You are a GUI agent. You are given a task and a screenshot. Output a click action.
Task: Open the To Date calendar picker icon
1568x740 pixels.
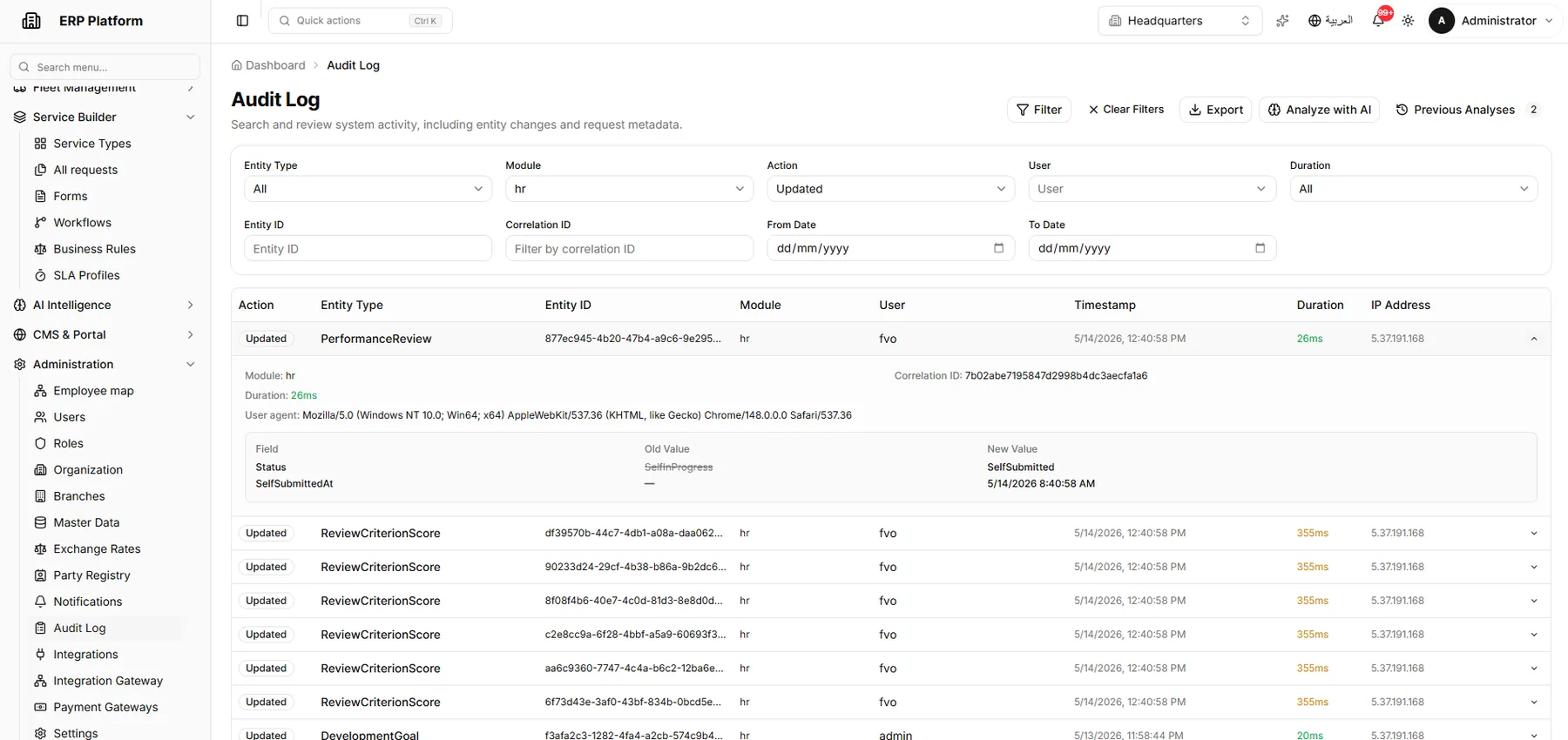pos(1260,248)
